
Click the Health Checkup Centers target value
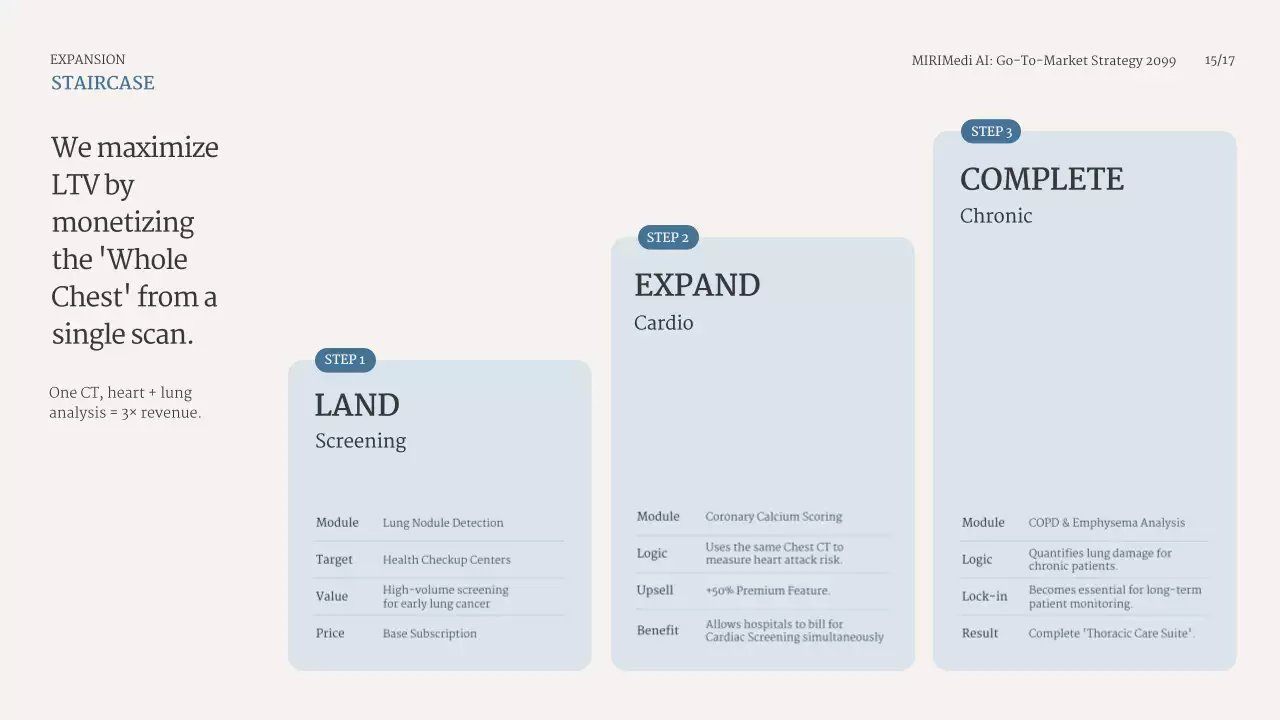[446, 560]
